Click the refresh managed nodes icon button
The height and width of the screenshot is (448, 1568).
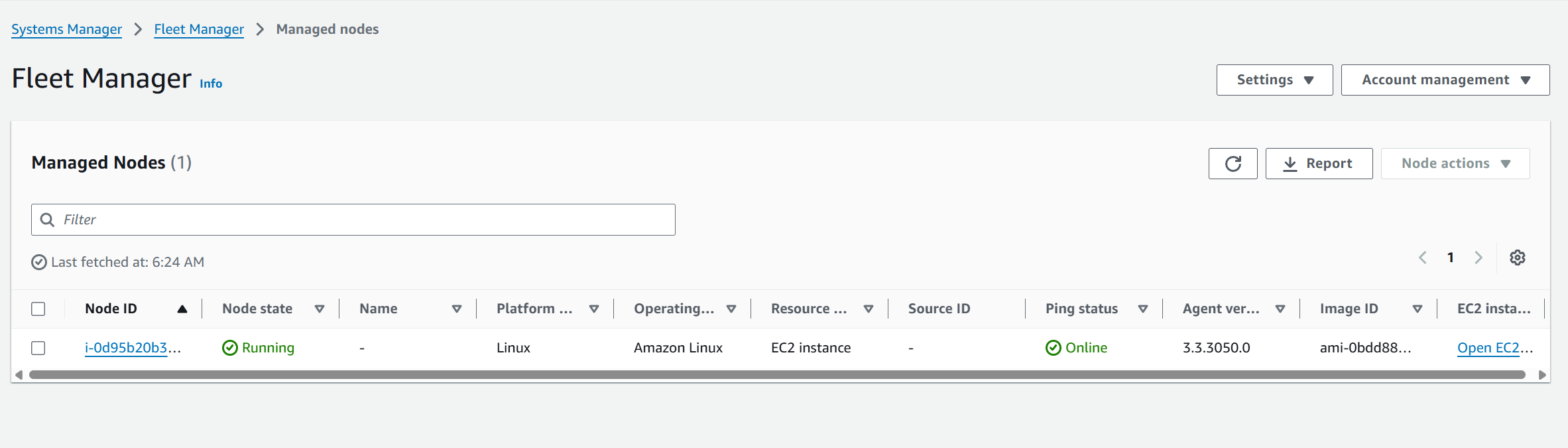[x=1233, y=164]
